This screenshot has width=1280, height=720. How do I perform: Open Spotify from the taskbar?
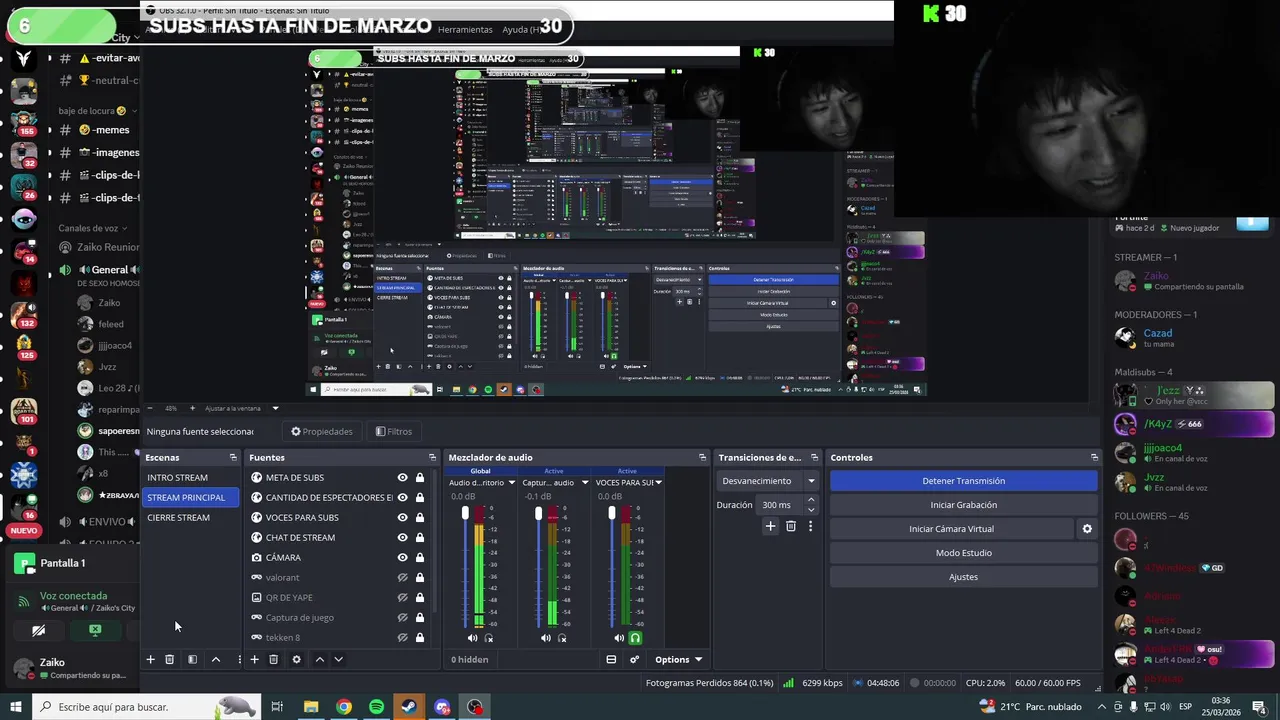(x=376, y=707)
